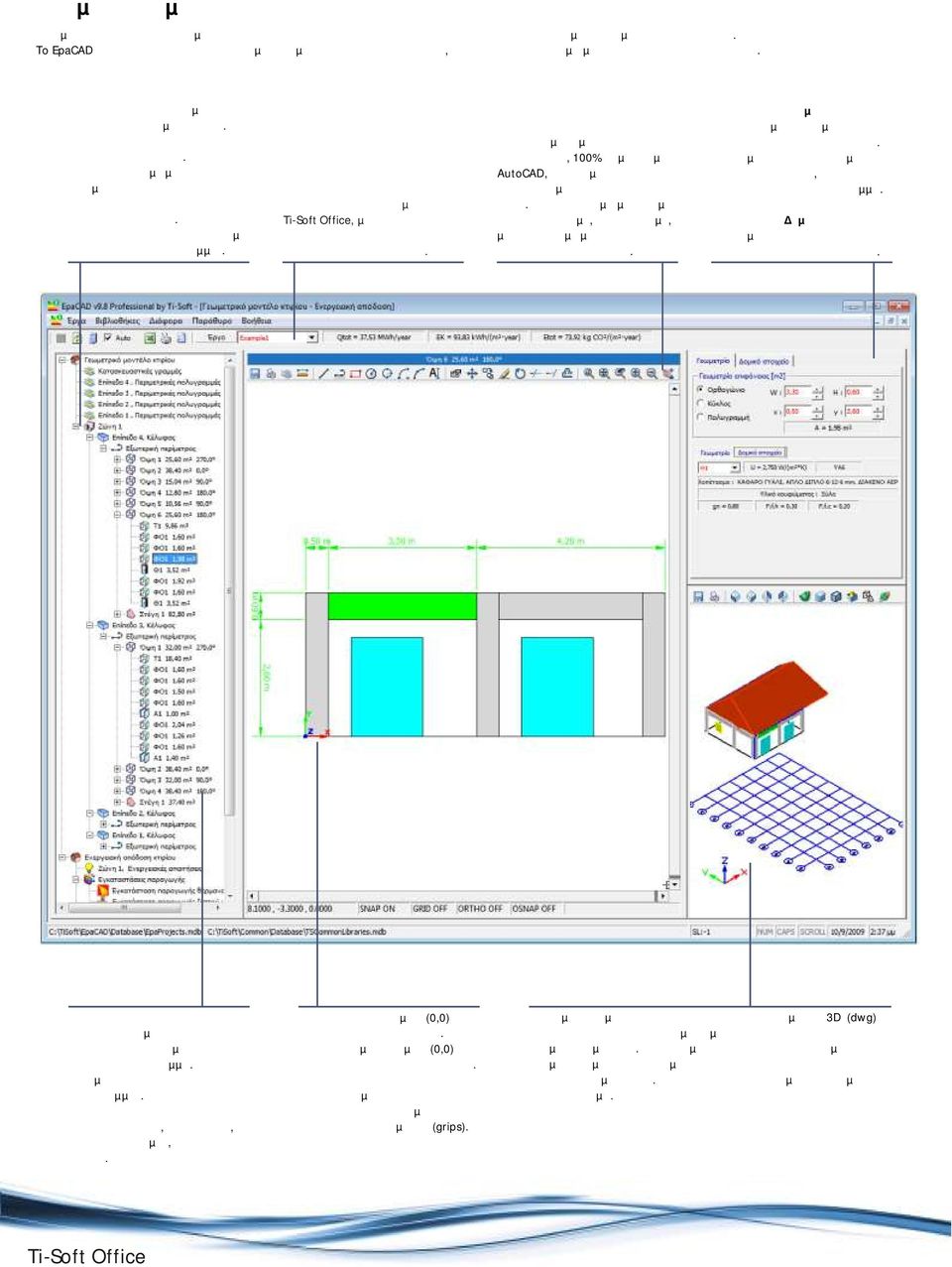Expand Εξωτερική περίμετρος under Επίπεδο 2

pyautogui.click(x=103, y=824)
